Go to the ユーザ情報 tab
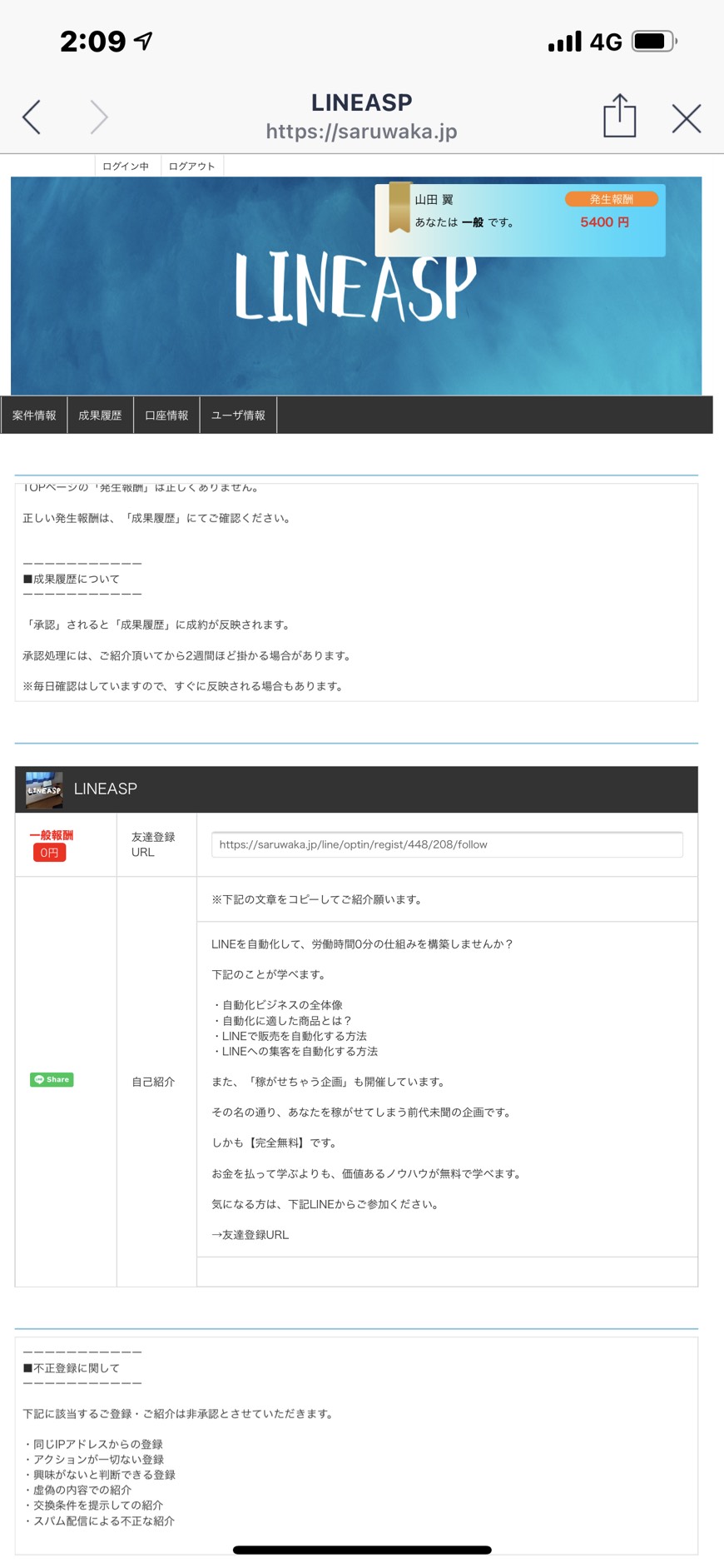This screenshot has height=1568, width=724. coord(238,415)
